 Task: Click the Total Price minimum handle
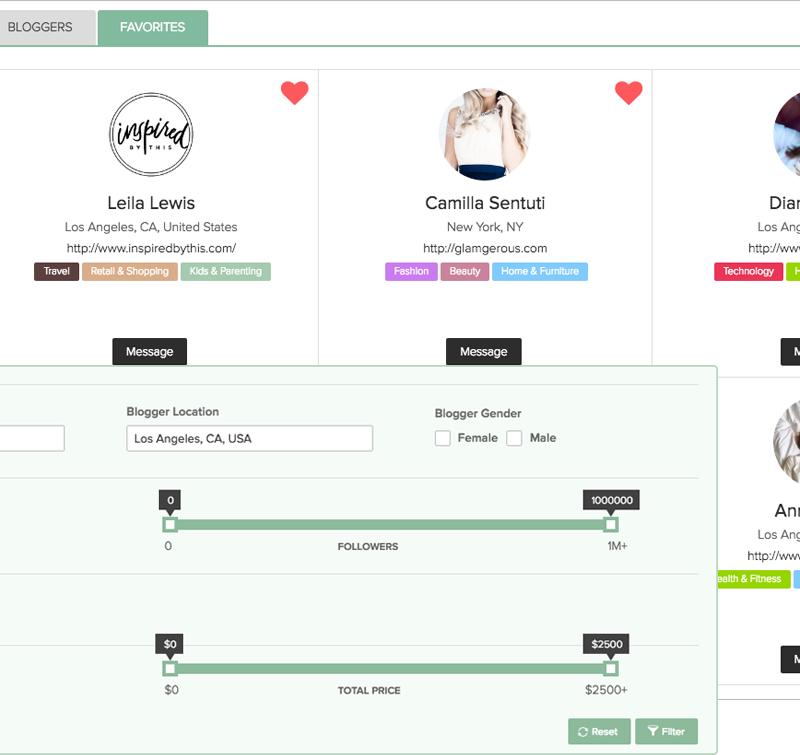click(x=170, y=668)
